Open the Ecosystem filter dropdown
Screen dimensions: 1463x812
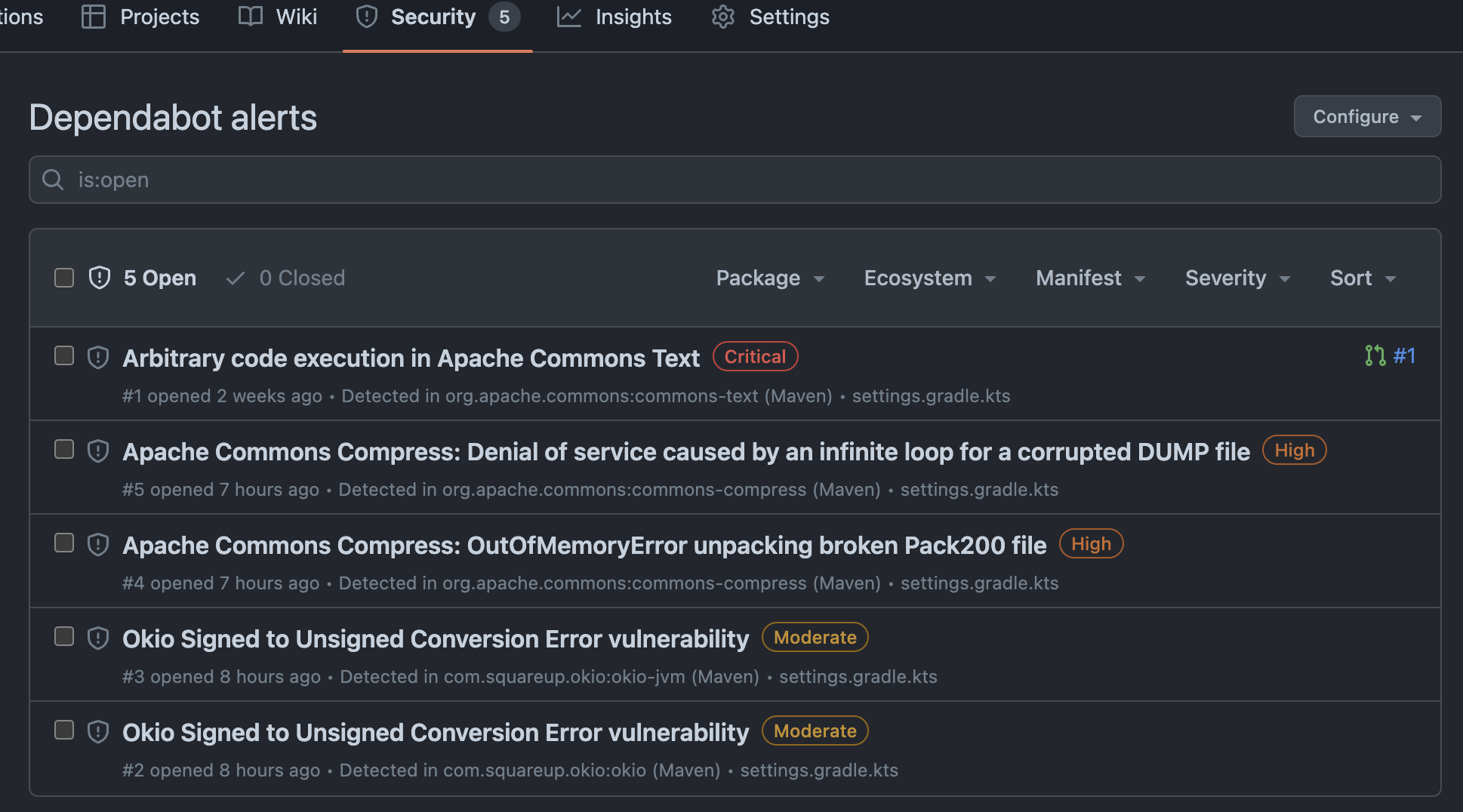tap(930, 278)
